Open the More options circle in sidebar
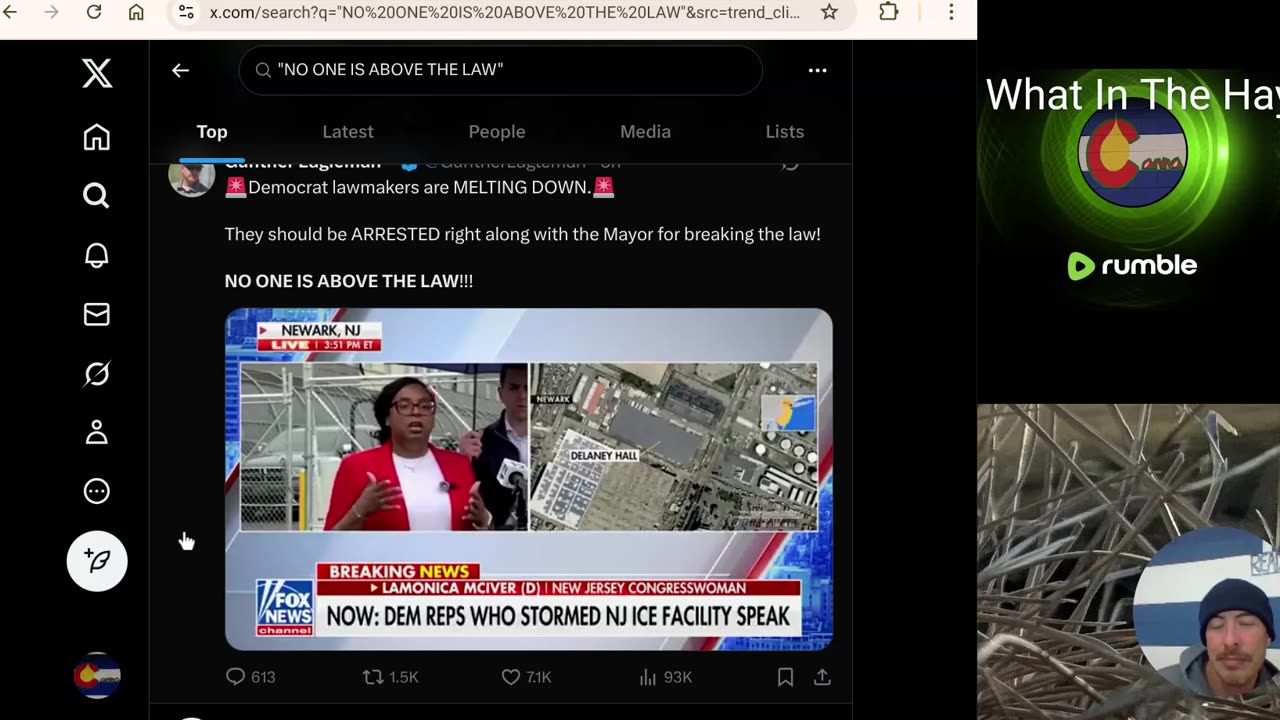Image resolution: width=1280 pixels, height=720 pixels. point(97,491)
